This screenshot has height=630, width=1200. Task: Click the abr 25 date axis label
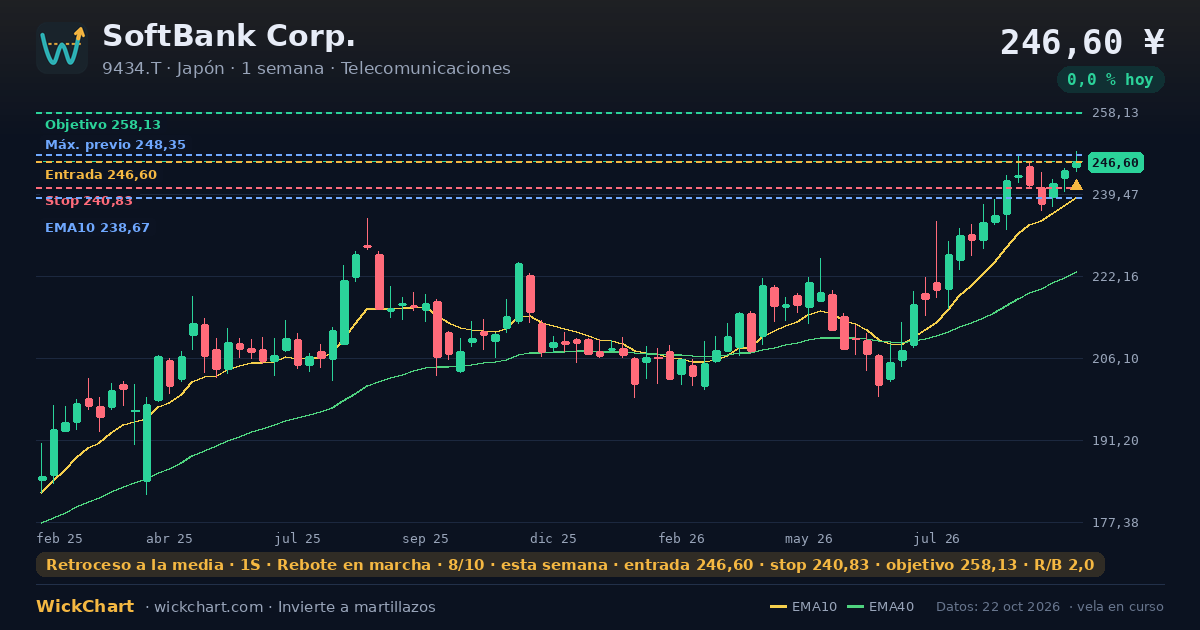(x=169, y=539)
